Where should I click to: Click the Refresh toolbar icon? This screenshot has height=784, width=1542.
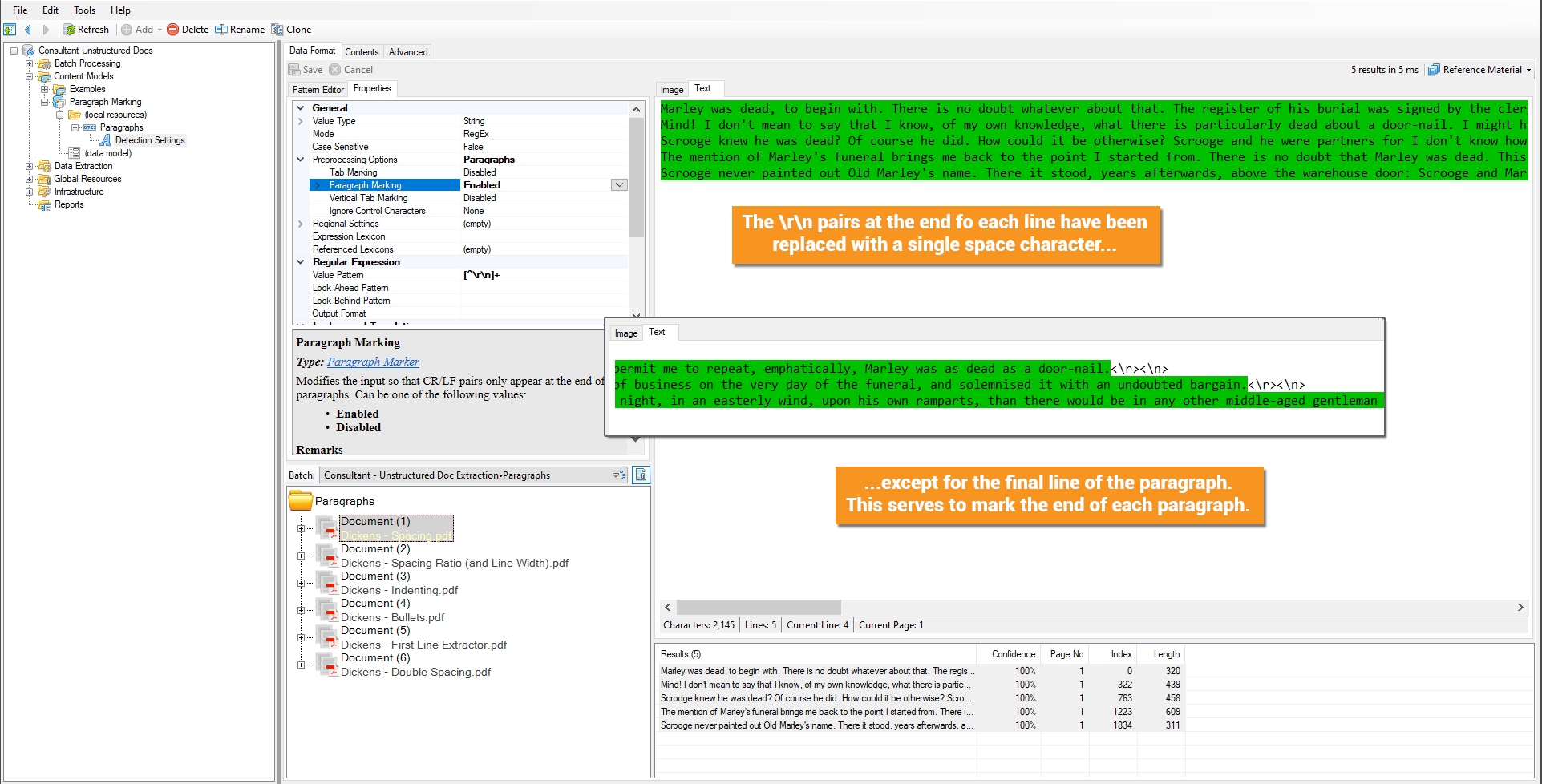[70, 30]
